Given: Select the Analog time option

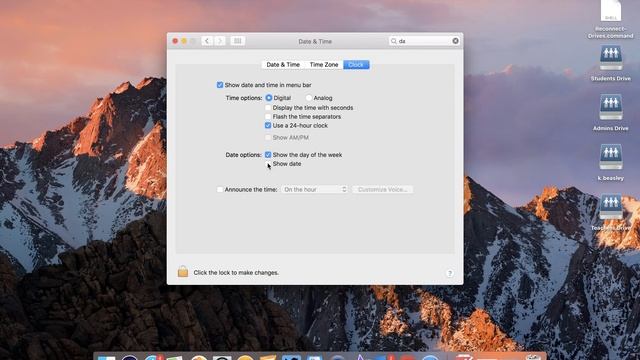Looking at the screenshot, I should tap(309, 98).
